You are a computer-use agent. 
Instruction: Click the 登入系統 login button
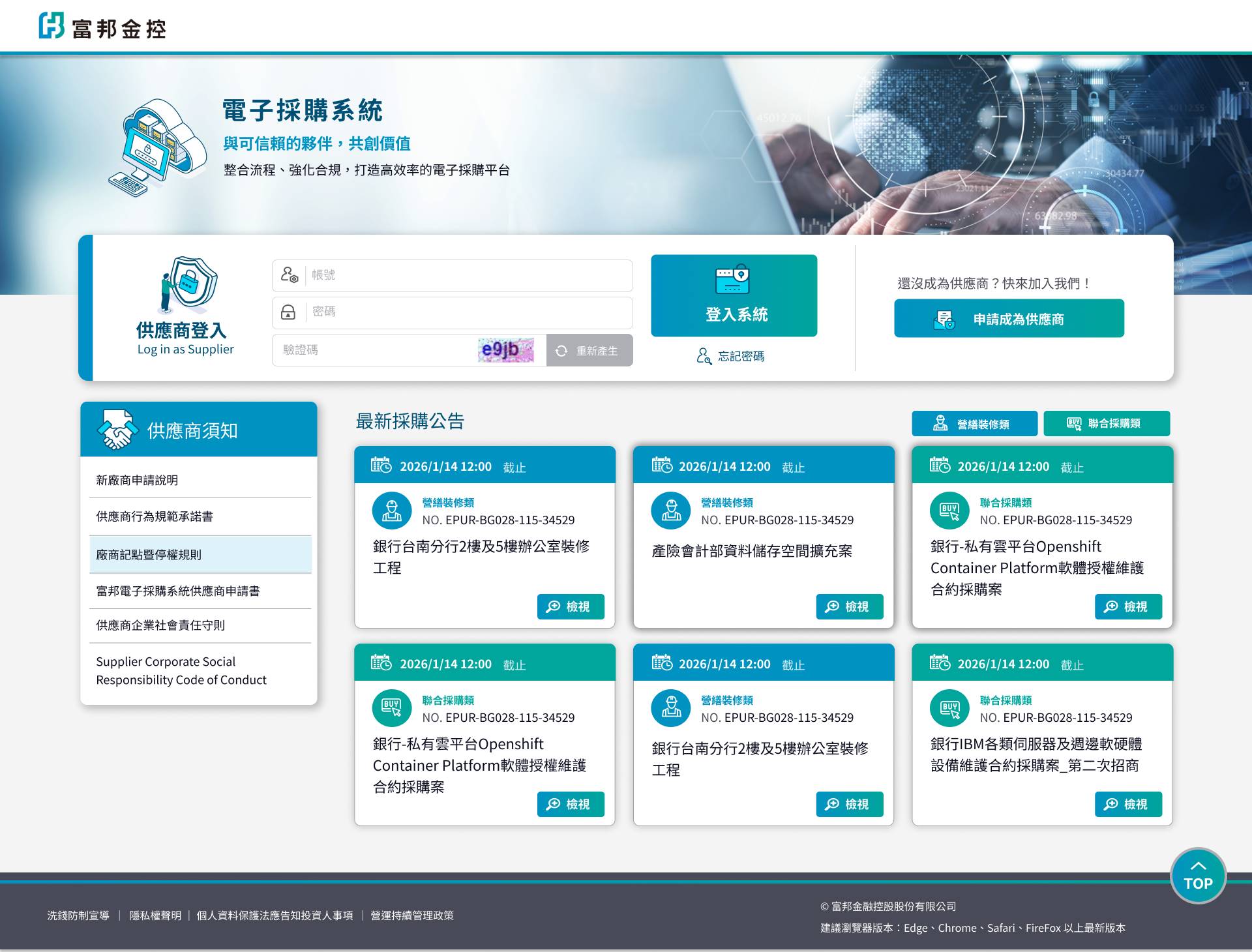734,295
